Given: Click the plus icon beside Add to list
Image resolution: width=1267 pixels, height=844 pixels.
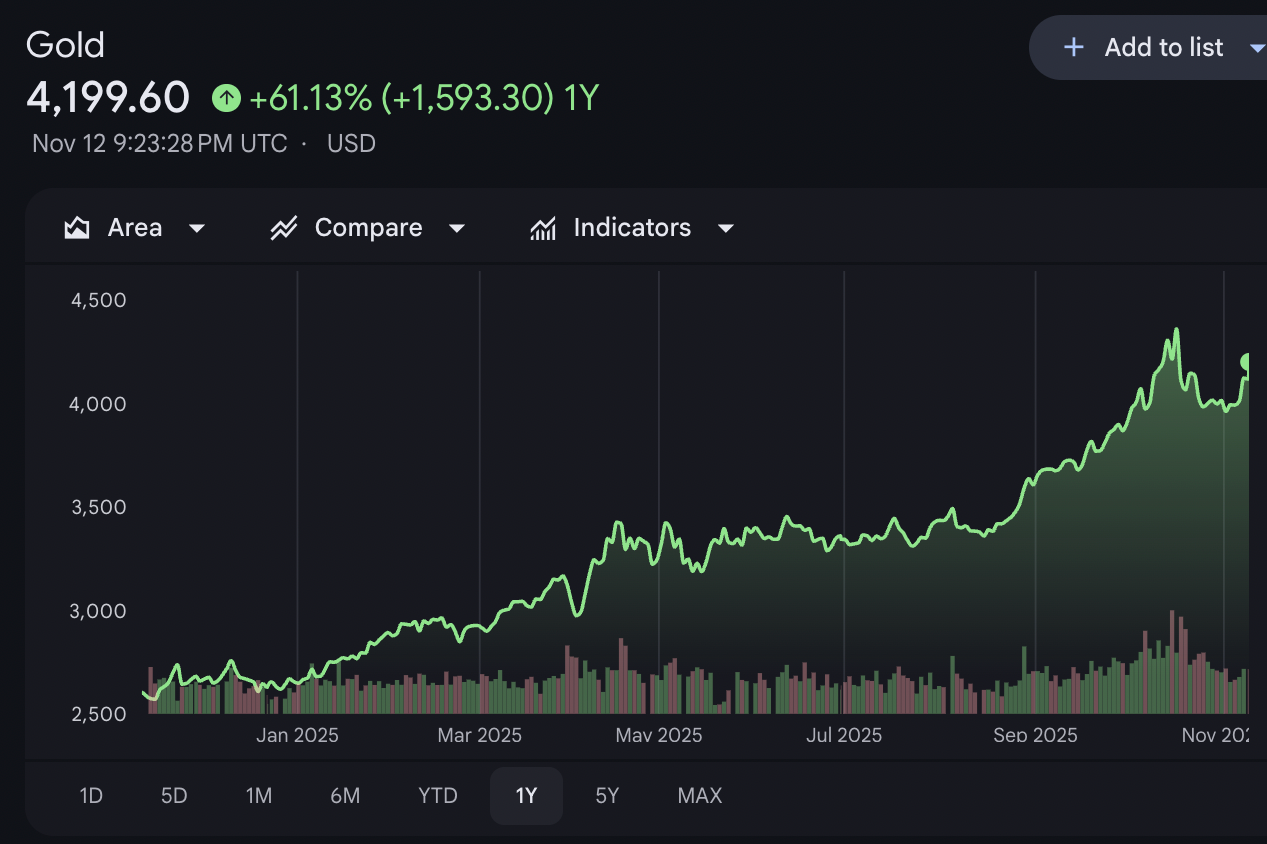Looking at the screenshot, I should click(x=1073, y=47).
